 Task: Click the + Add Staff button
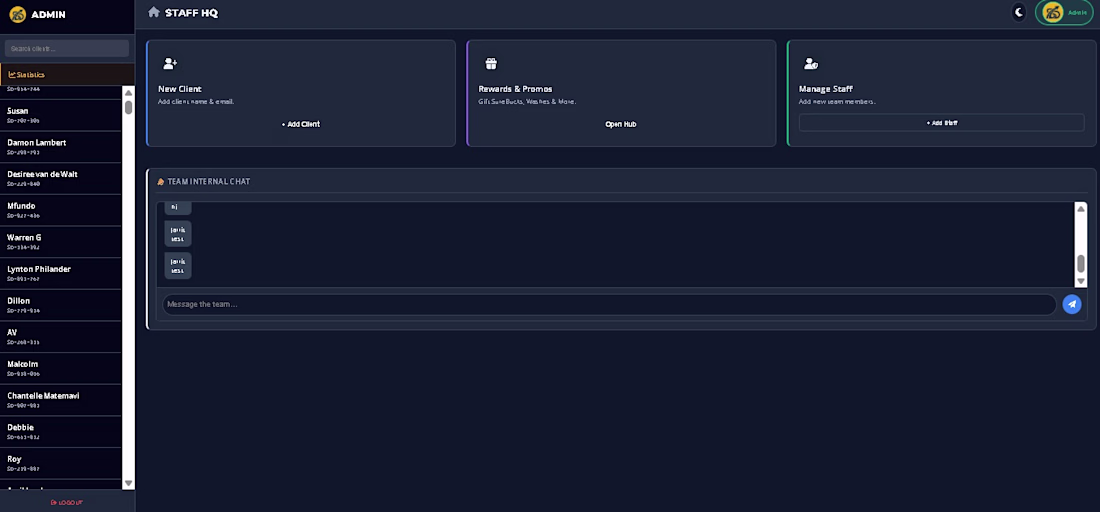pos(941,123)
